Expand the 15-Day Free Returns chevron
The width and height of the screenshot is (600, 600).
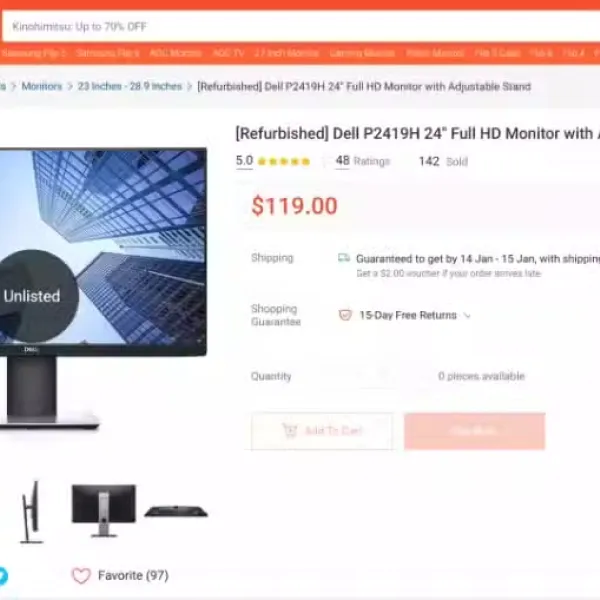[x=467, y=316]
